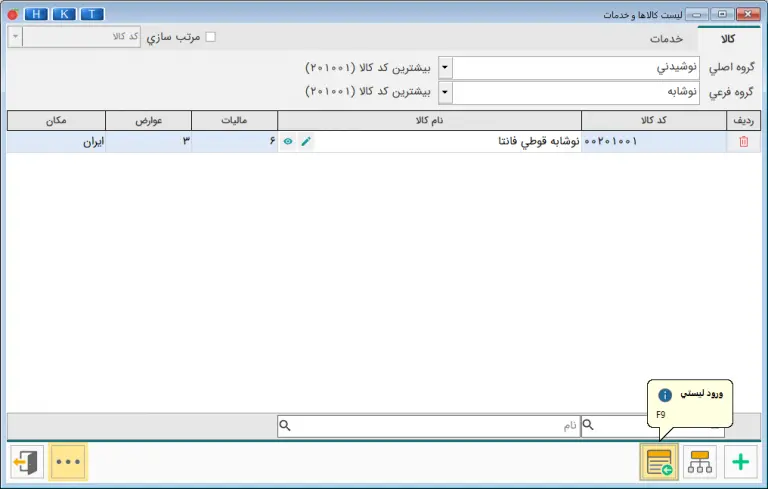Open the گروه فرعي dropdown arrow
Screen dimensions: 768x489
pos(445,92)
